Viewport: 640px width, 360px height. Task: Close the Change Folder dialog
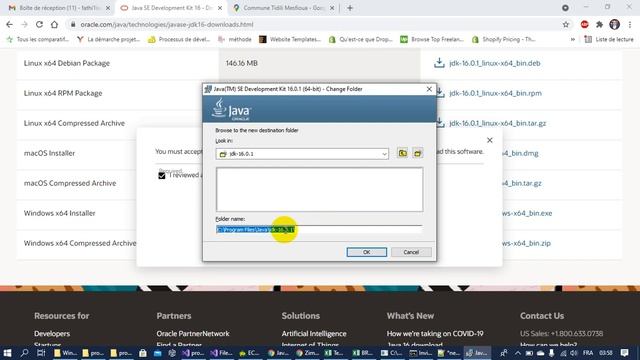pyautogui.click(x=429, y=89)
